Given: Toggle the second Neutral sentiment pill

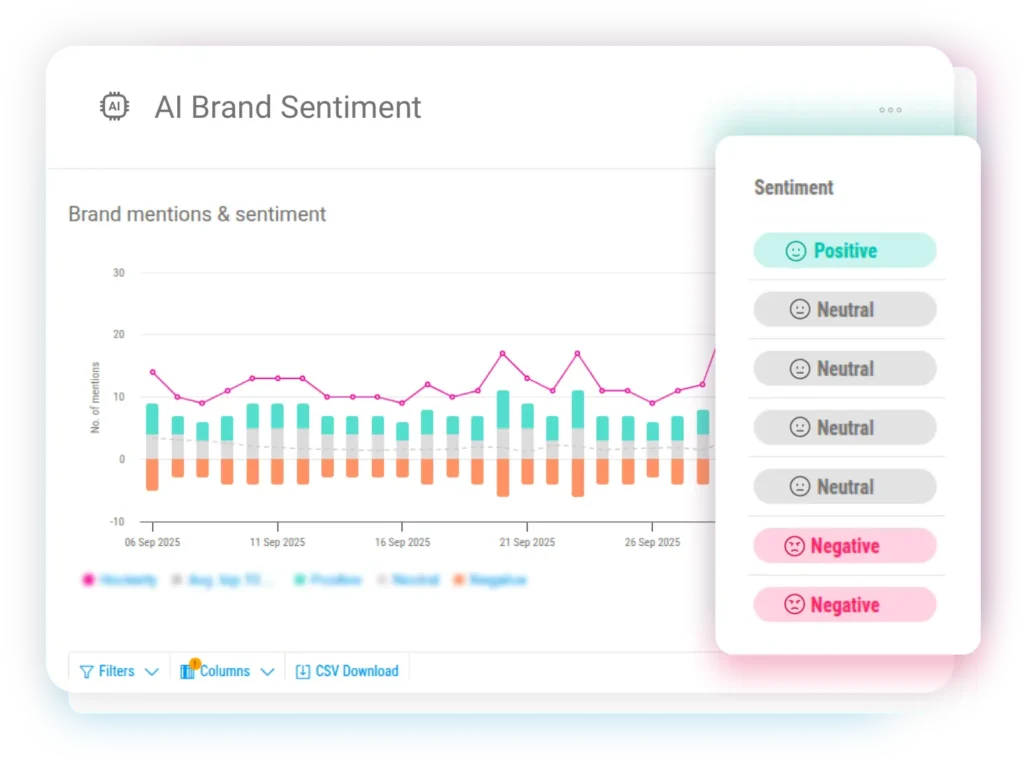Looking at the screenshot, I should click(x=845, y=368).
